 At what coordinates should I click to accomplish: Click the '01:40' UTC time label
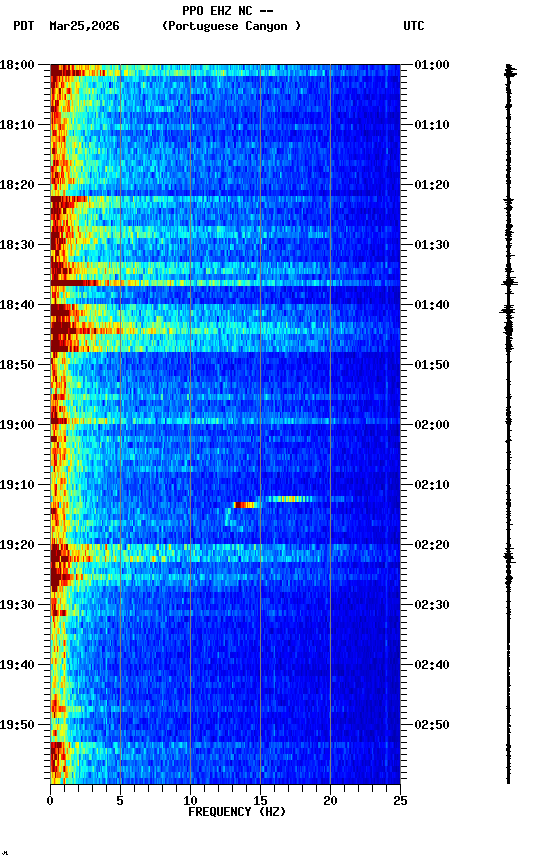click(x=432, y=305)
